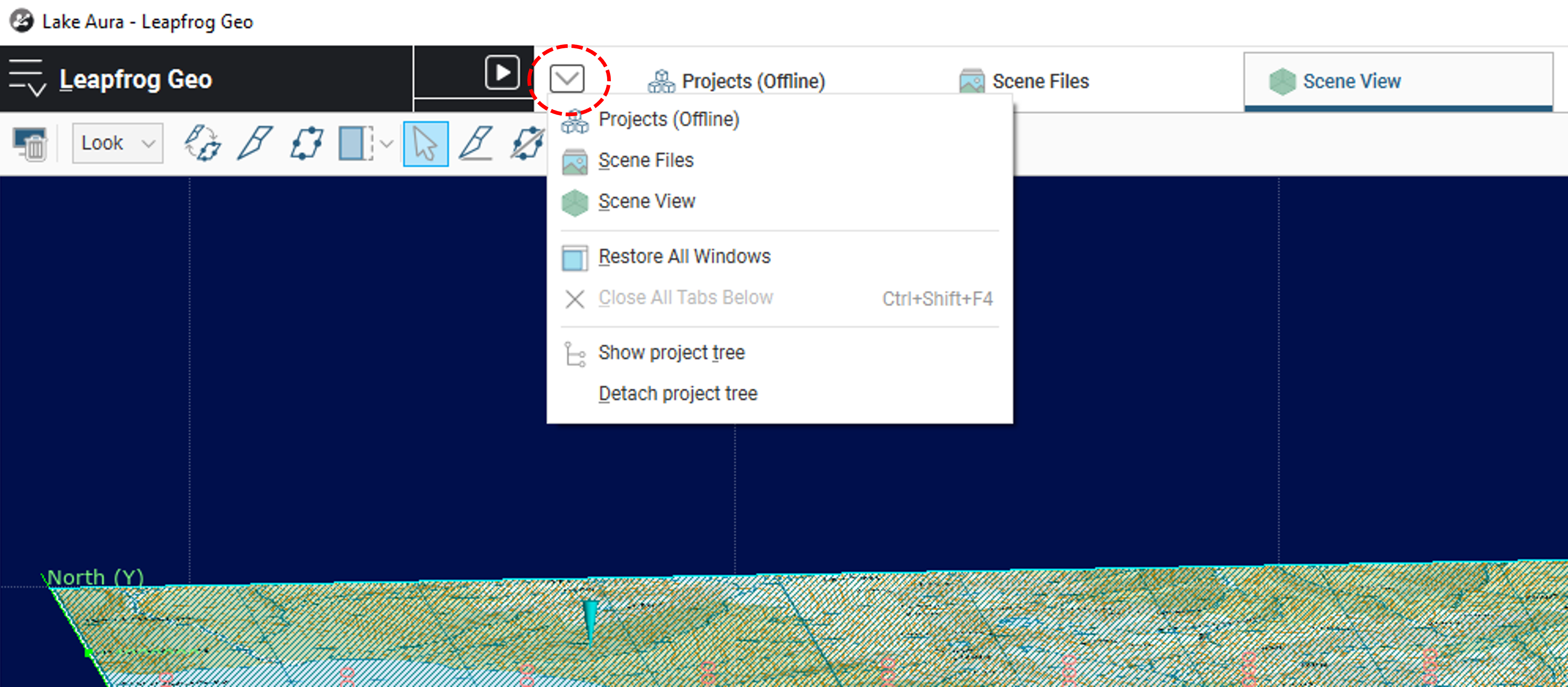Select the ruler measurement tool
This screenshot has width=1568, height=687.
[x=476, y=144]
